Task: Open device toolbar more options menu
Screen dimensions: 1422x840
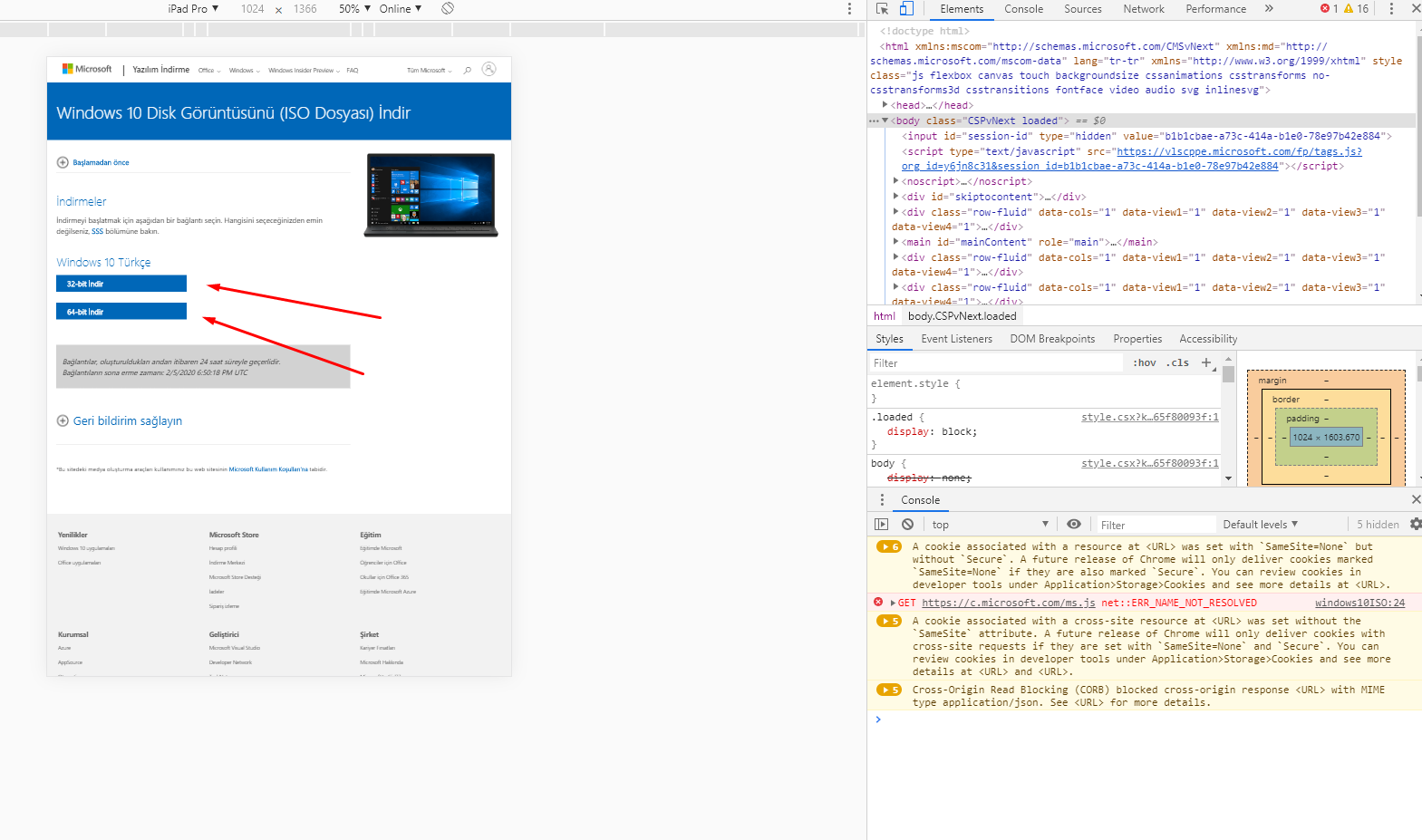Action: tap(849, 8)
